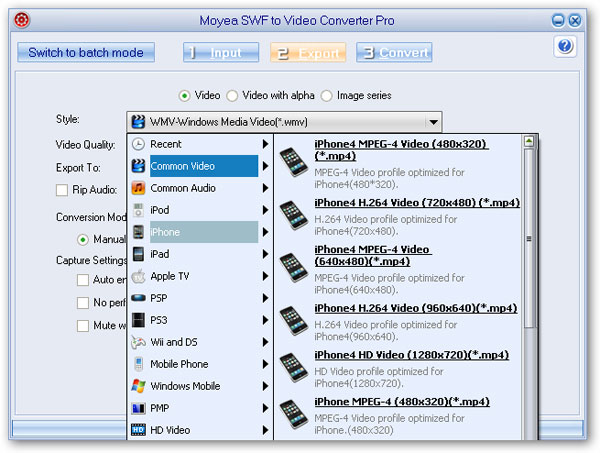Choose PS3 menu item

[x=200, y=320]
